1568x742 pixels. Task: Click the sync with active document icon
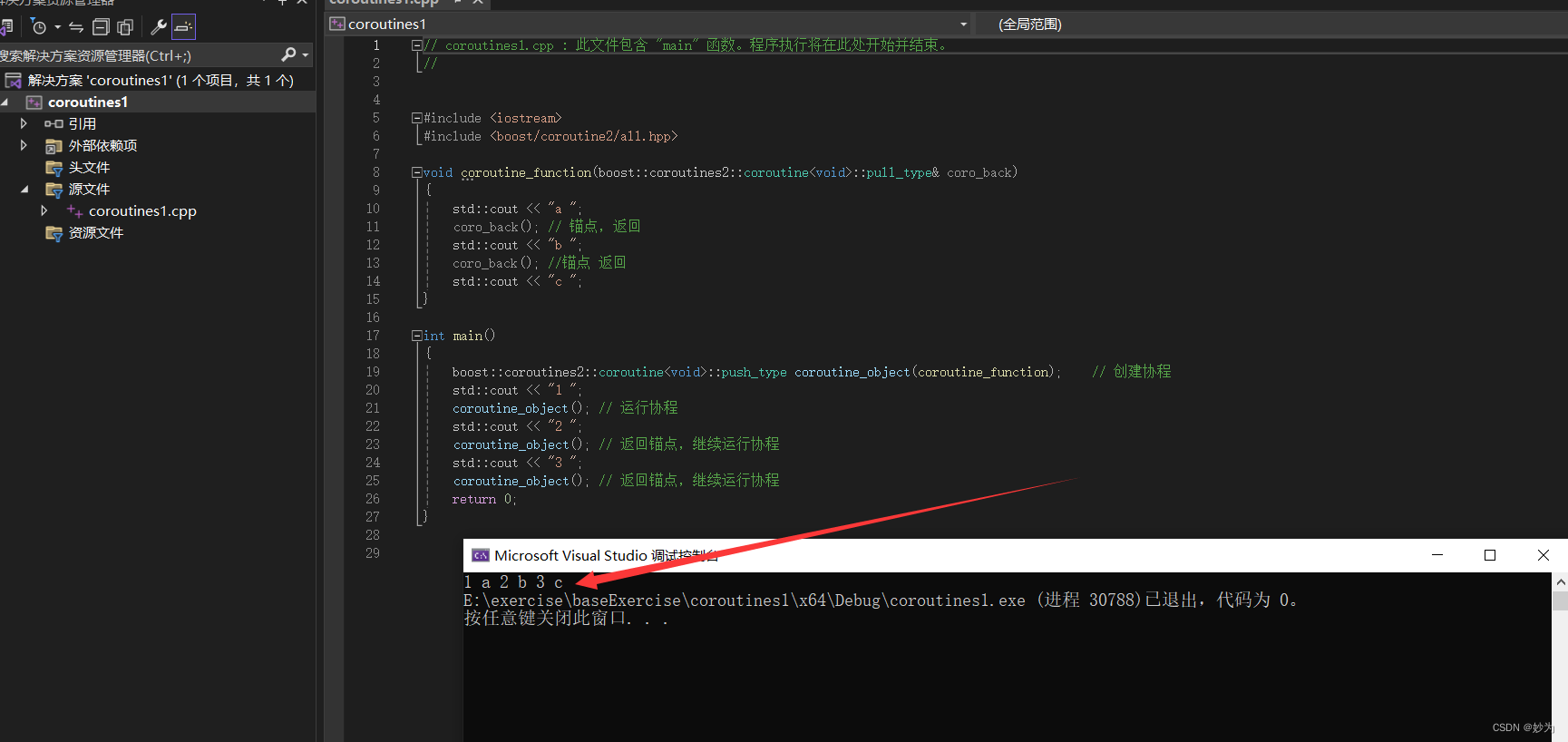tap(76, 27)
